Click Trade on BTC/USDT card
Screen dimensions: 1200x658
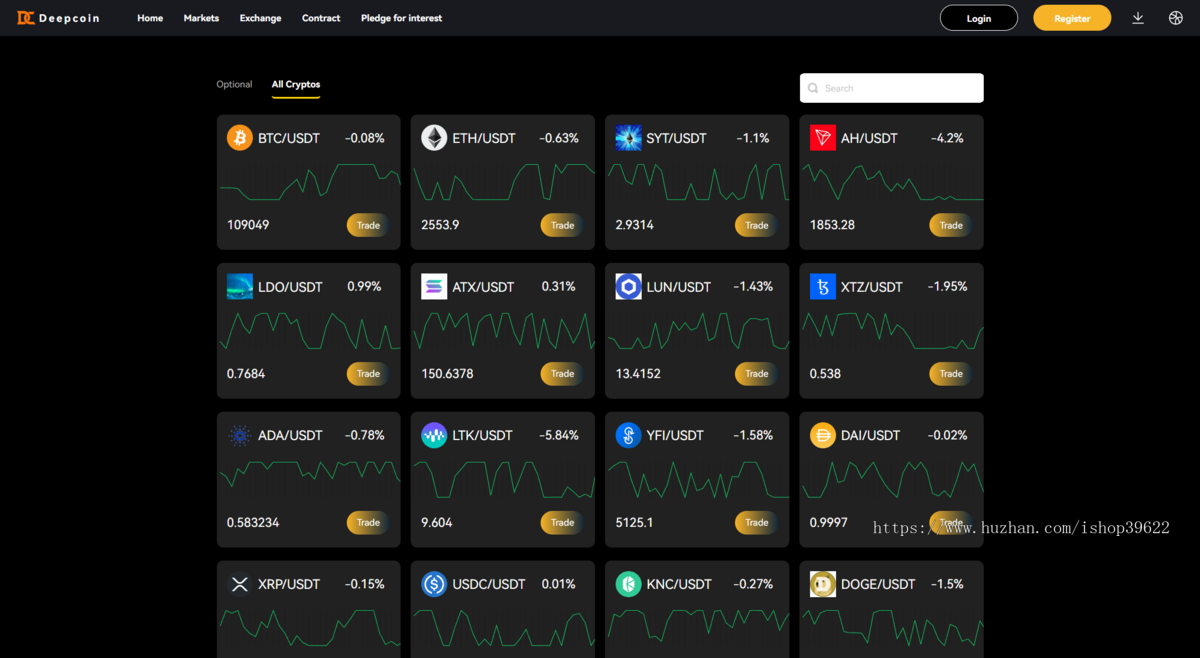click(x=368, y=225)
